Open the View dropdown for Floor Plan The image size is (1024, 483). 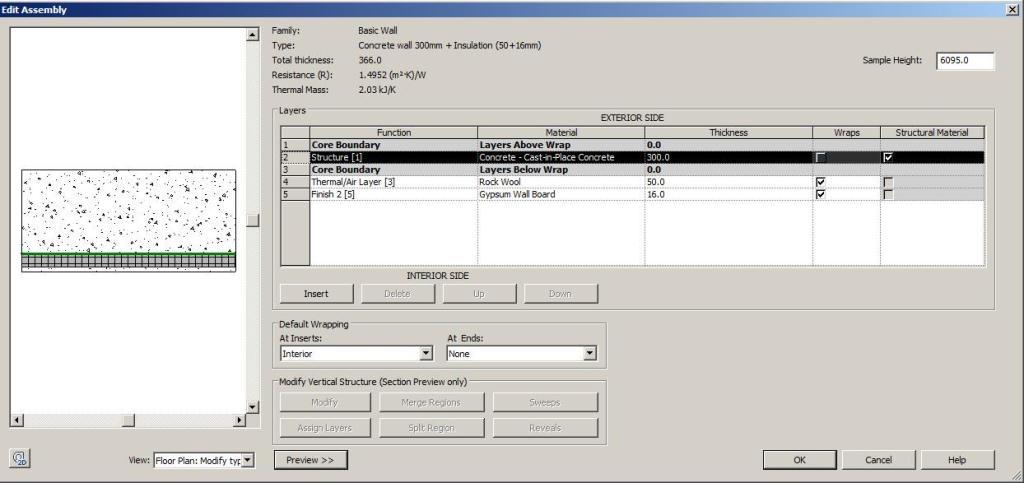pos(248,460)
